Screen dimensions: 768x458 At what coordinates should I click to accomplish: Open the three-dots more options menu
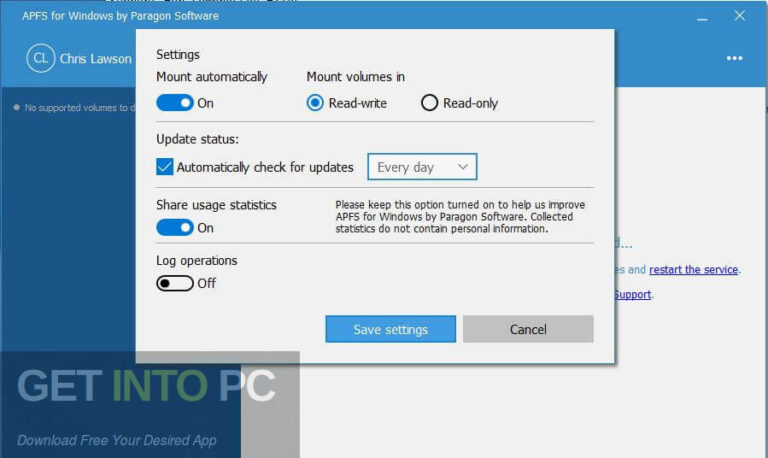(734, 58)
